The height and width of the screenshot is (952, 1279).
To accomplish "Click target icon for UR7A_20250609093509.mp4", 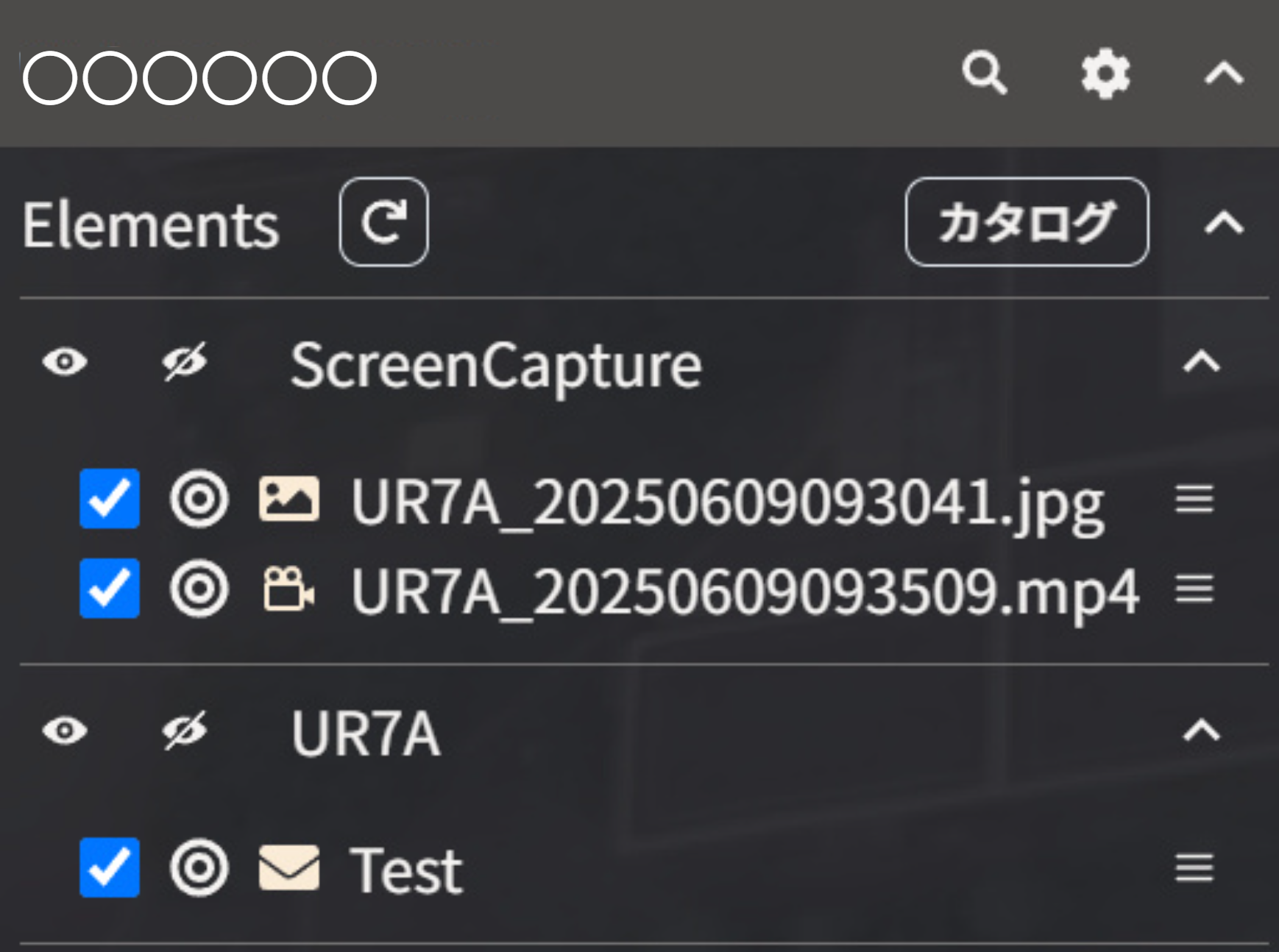I will 199,589.
